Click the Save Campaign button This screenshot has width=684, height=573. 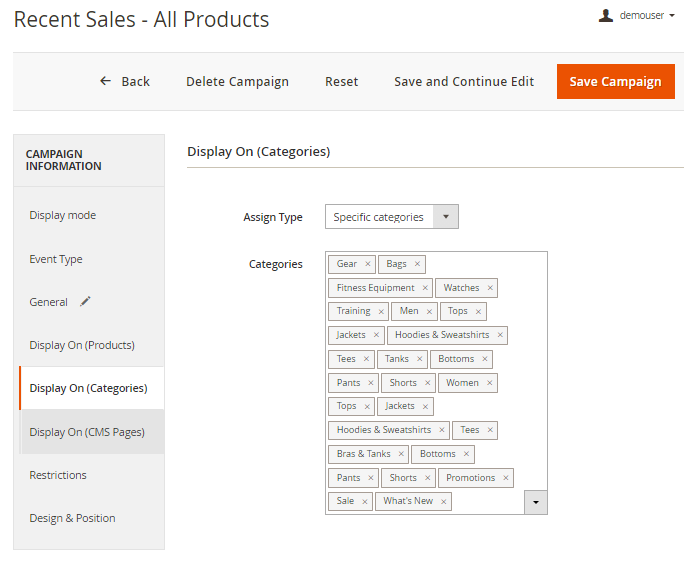pos(615,82)
